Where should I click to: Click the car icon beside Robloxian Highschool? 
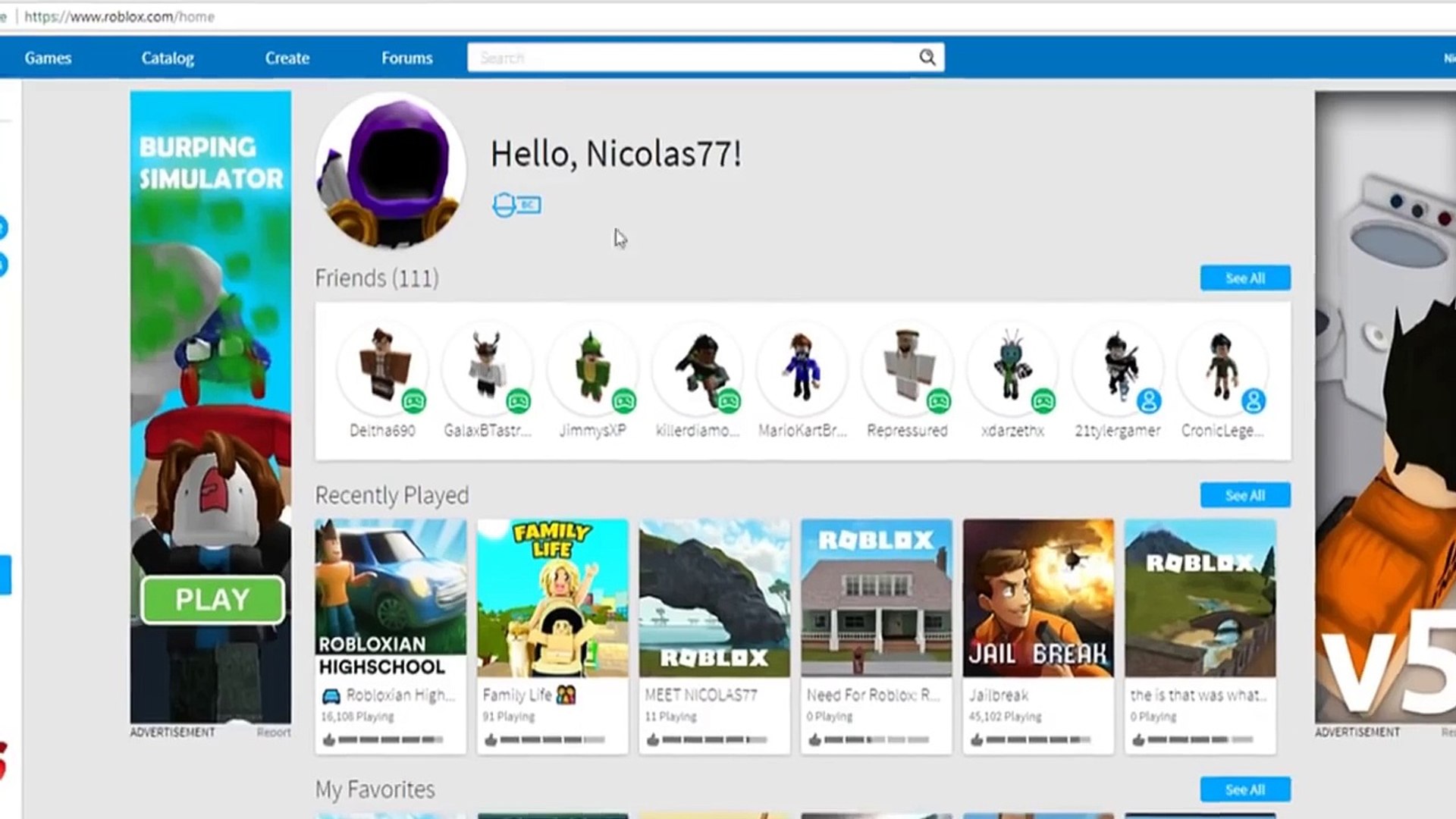pos(331,695)
